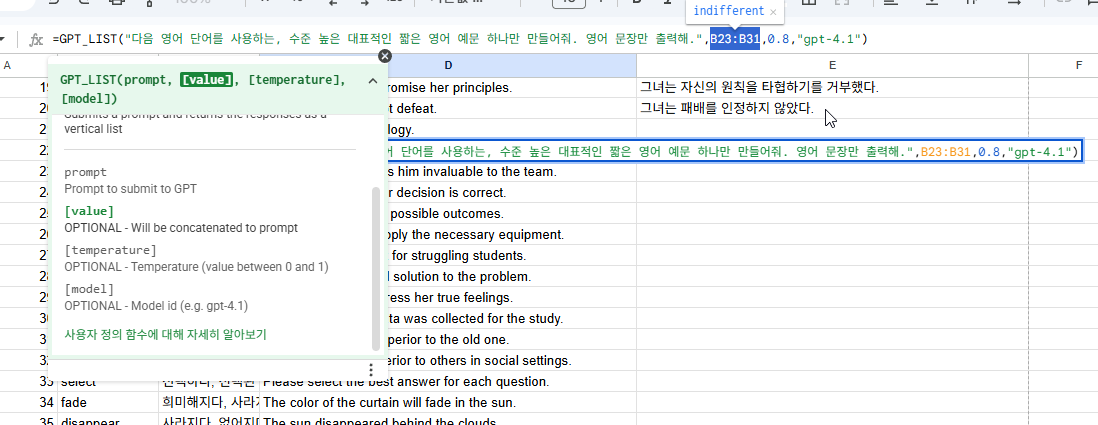The width and height of the screenshot is (1098, 425).
Task: Click 'Prompt to submit to GPT' description
Action: [129, 188]
